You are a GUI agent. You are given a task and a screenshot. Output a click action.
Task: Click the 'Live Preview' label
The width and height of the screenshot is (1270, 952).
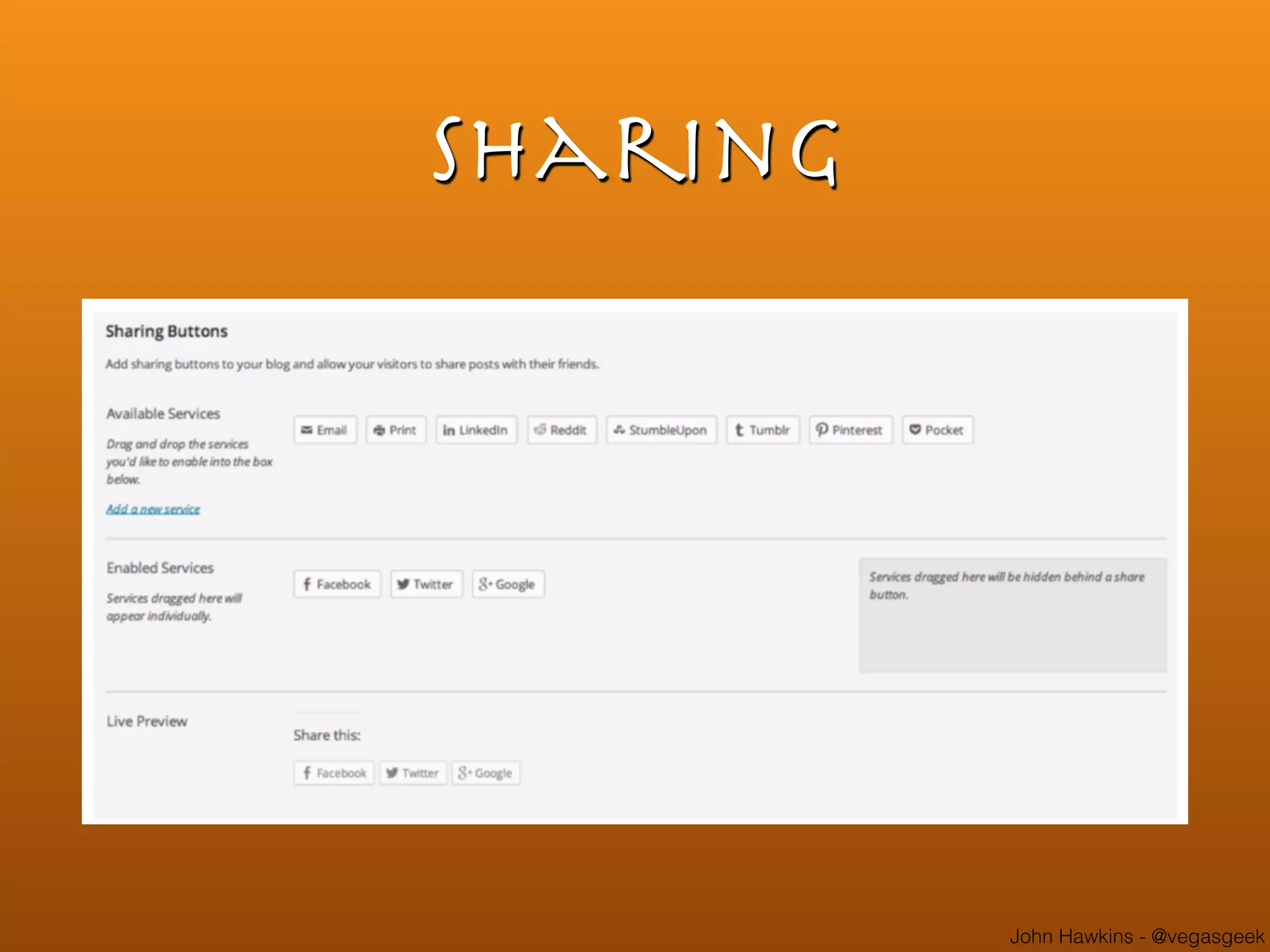147,721
